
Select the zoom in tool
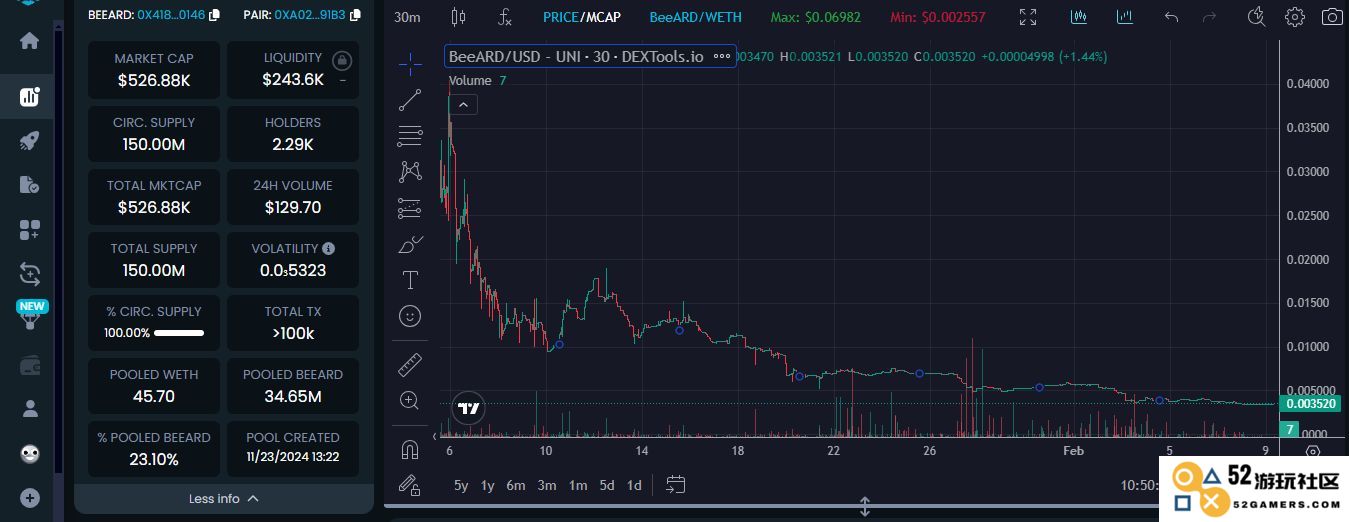coord(410,400)
